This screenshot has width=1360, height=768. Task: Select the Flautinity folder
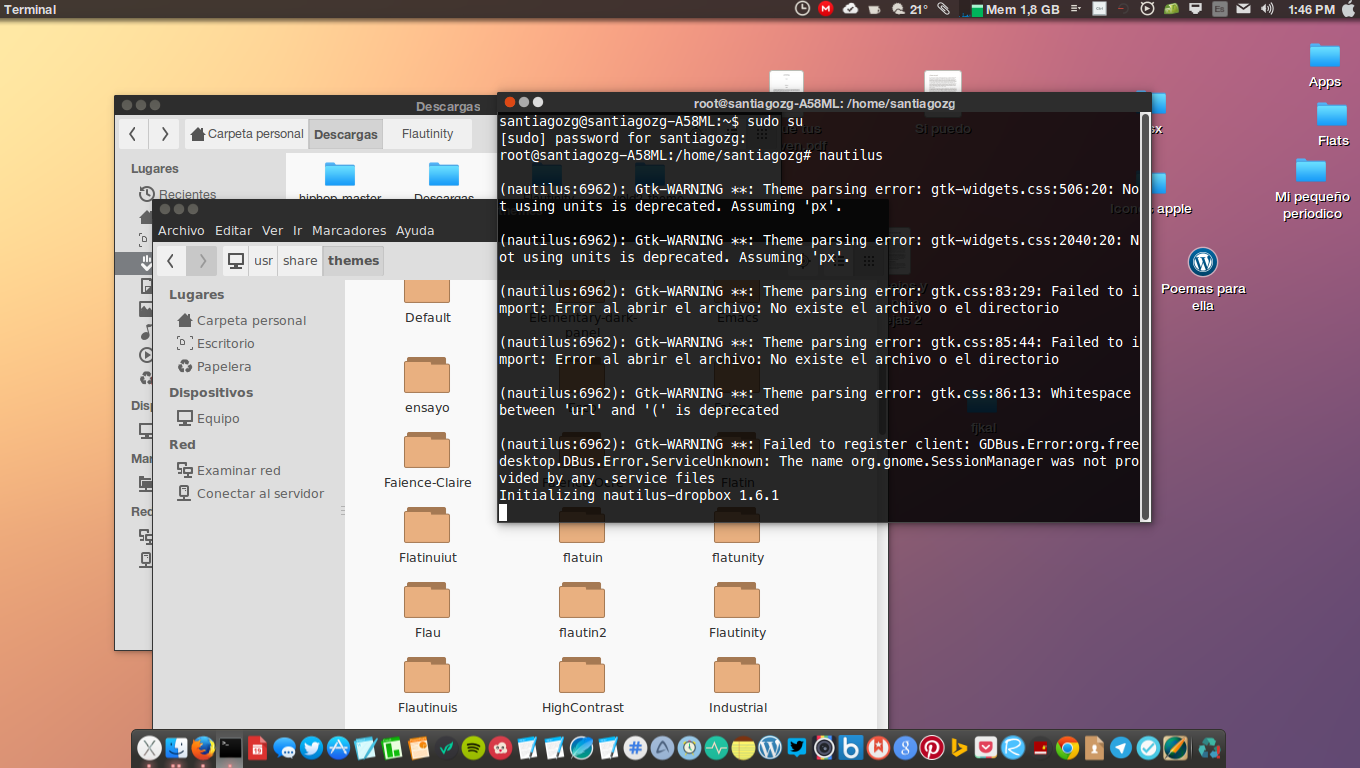(737, 610)
